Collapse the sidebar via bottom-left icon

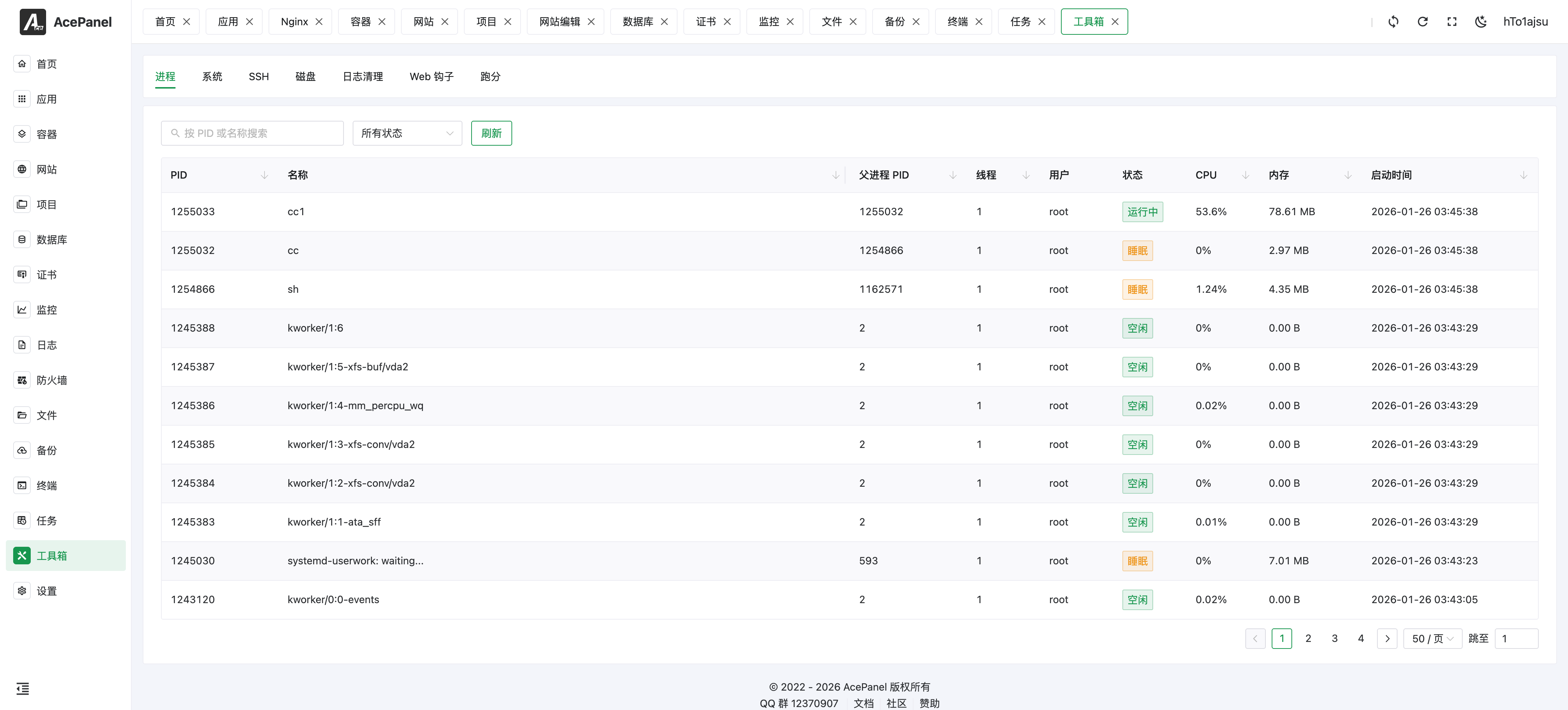click(23, 689)
